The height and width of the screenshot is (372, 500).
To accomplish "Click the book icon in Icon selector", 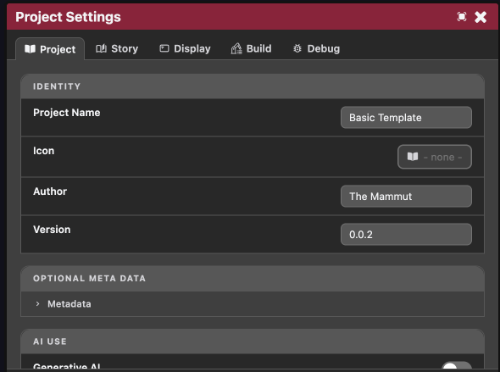I will pyautogui.click(x=413, y=157).
